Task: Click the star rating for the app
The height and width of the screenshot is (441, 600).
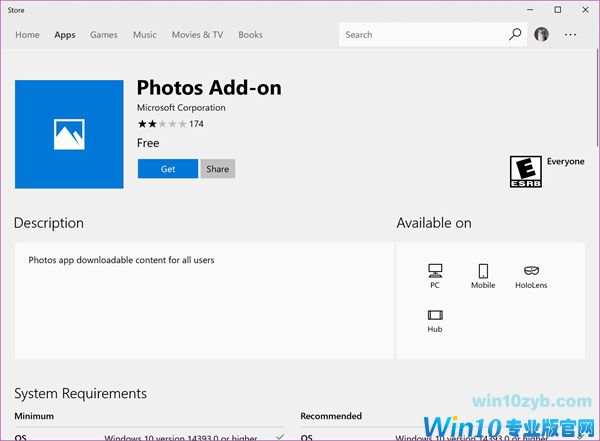Action: 161,124
